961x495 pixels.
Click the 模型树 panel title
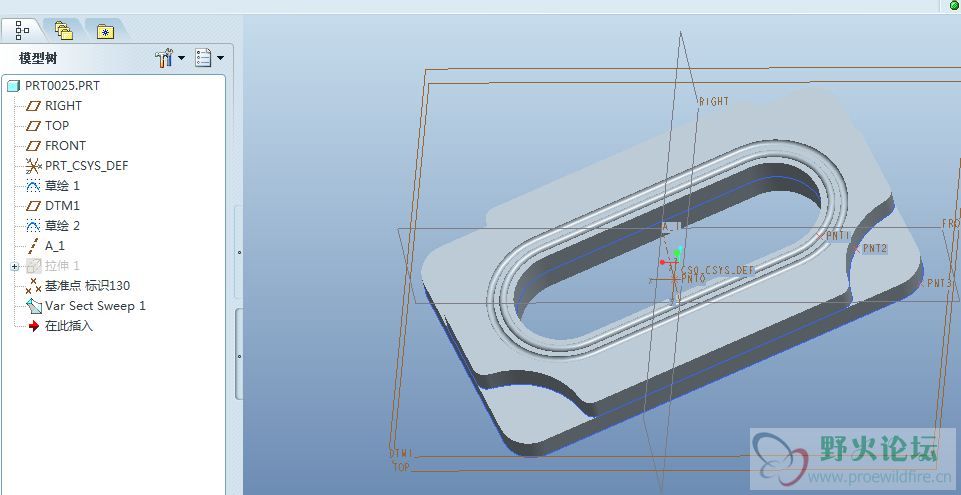click(x=38, y=59)
